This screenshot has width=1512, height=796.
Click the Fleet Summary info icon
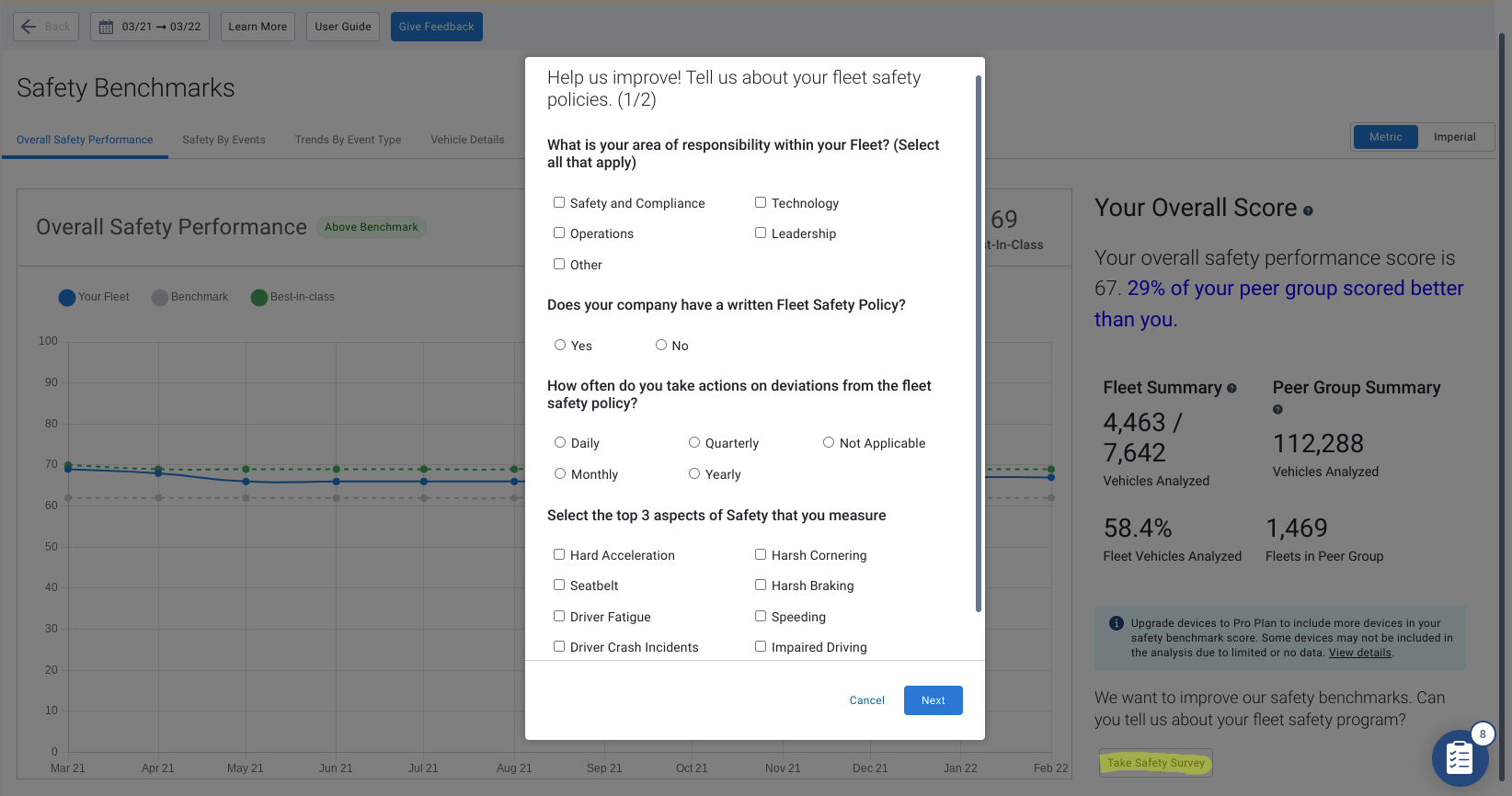(1232, 388)
